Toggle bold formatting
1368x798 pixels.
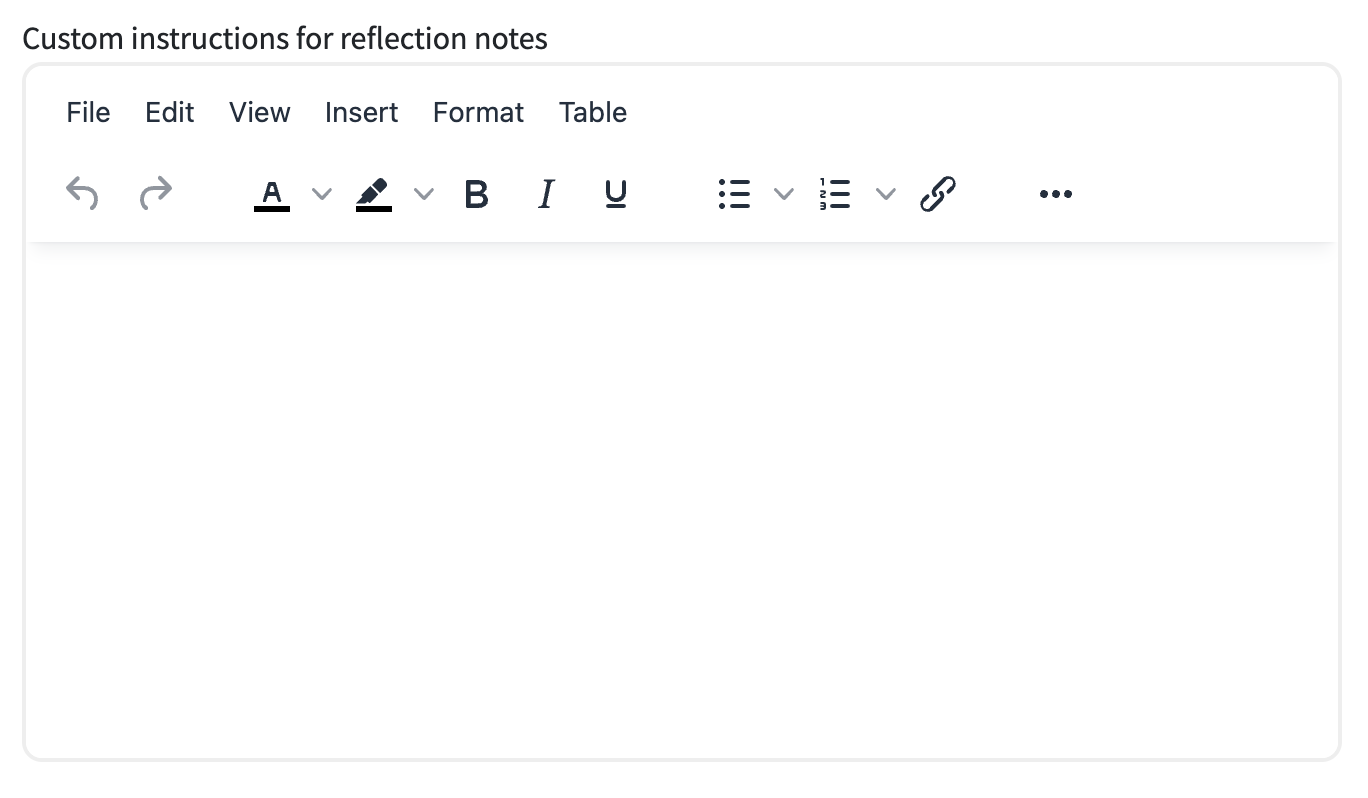[x=477, y=193]
